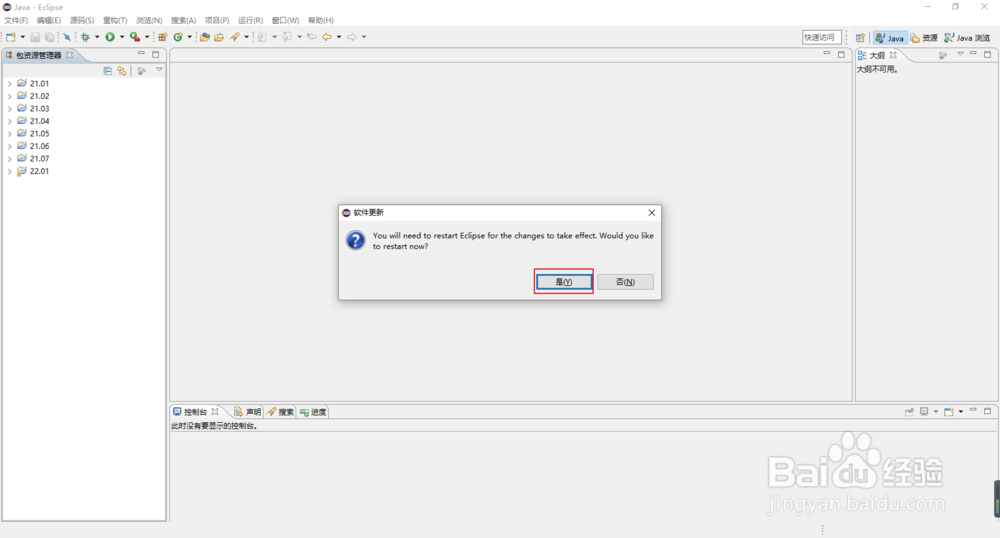The width and height of the screenshot is (1000, 538).
Task: Open the 帮助(H) menu
Action: (321, 20)
